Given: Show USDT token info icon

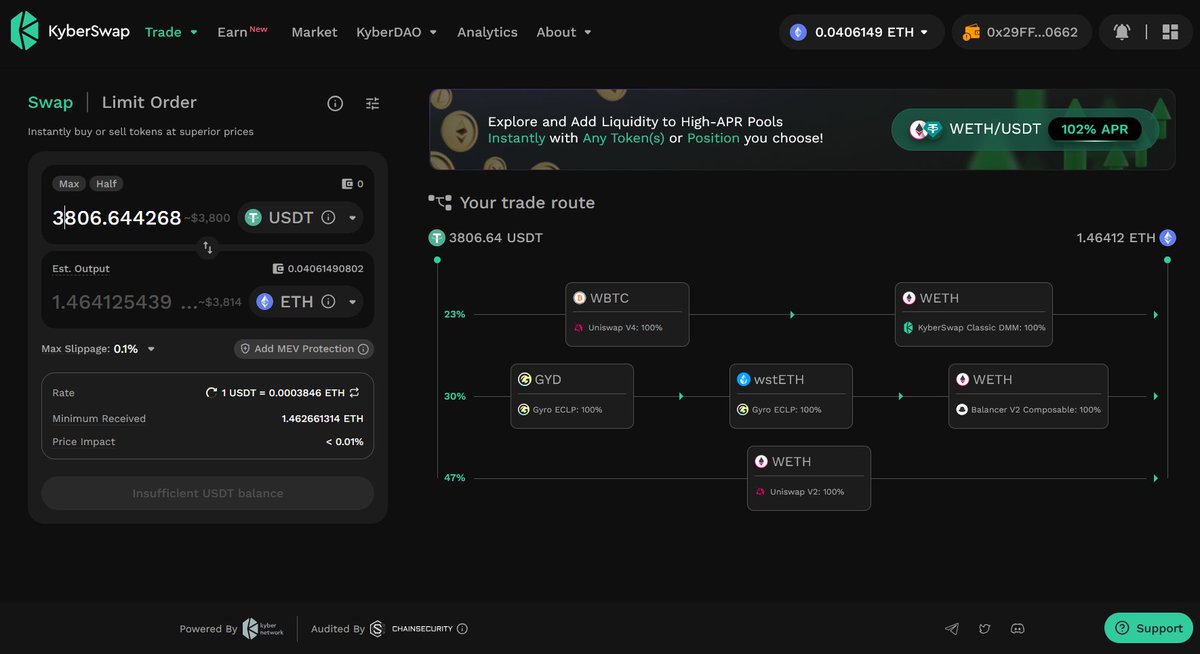Looking at the screenshot, I should [x=328, y=218].
